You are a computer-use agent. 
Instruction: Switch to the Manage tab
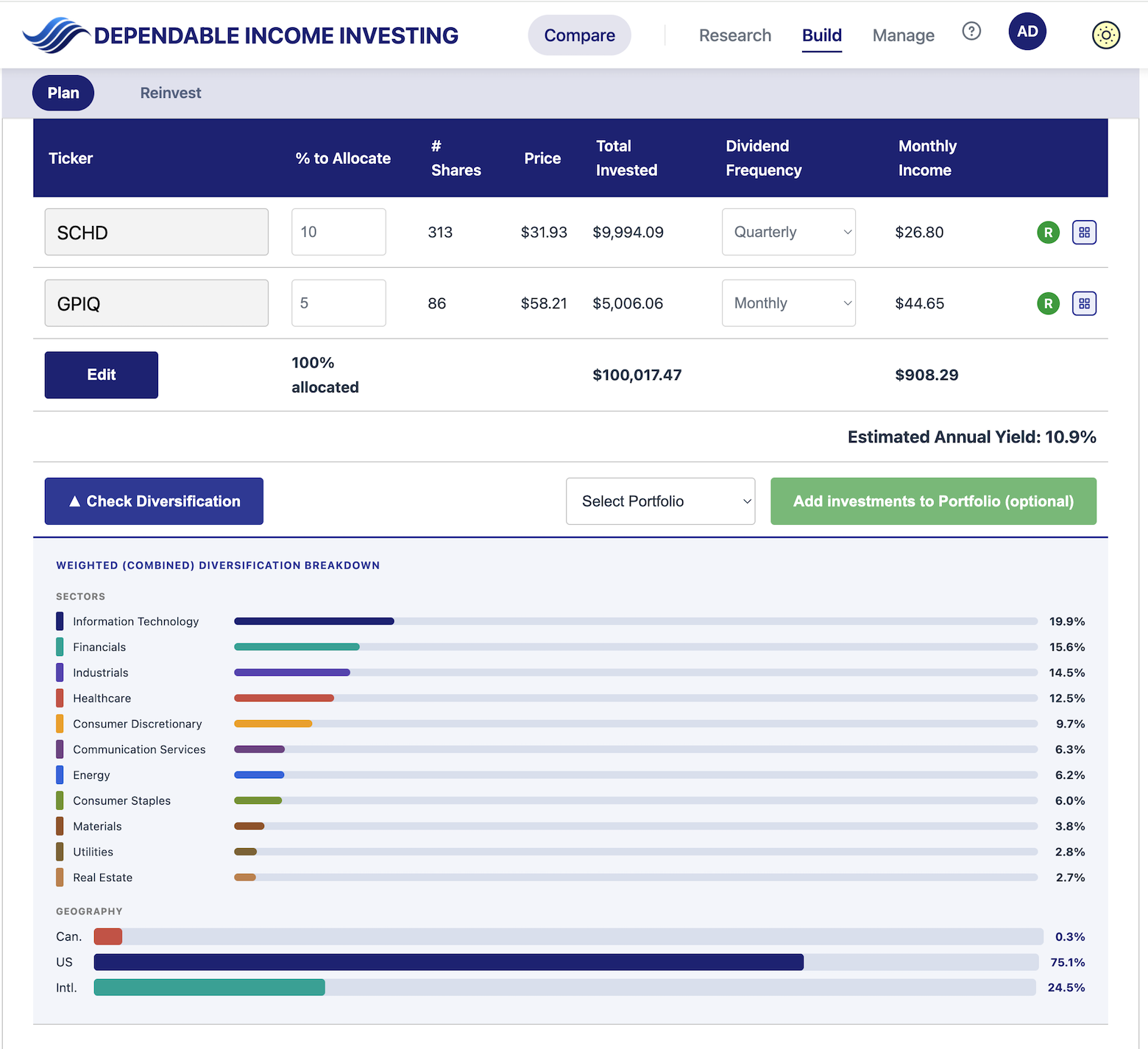click(903, 35)
